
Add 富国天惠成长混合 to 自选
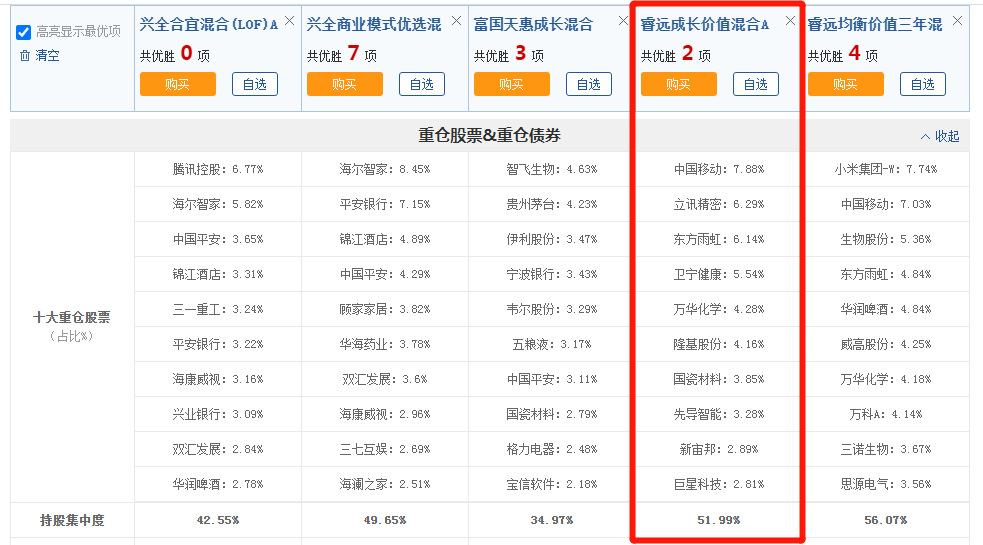pyautogui.click(x=589, y=84)
